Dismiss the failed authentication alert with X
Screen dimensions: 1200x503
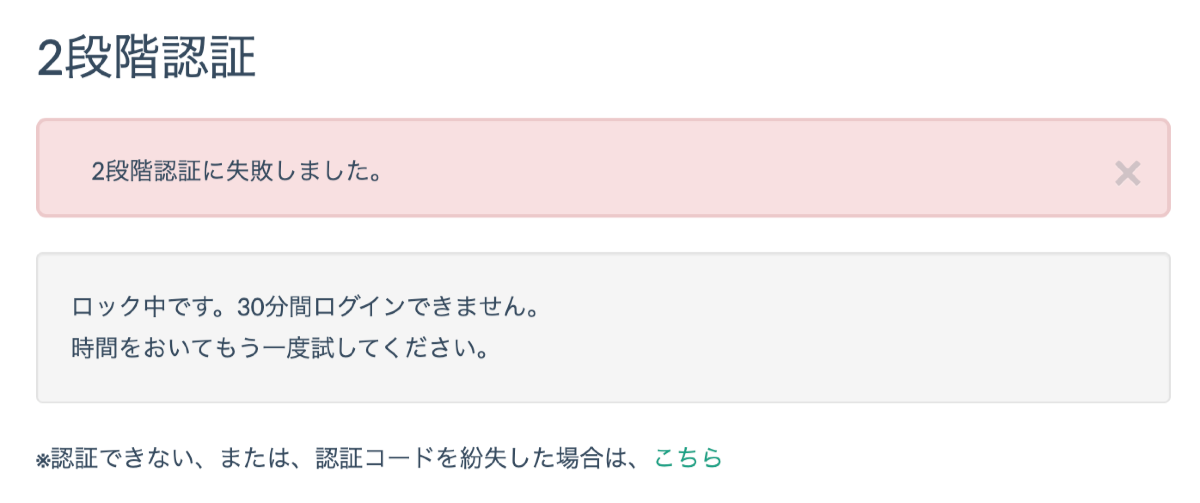tap(1127, 174)
